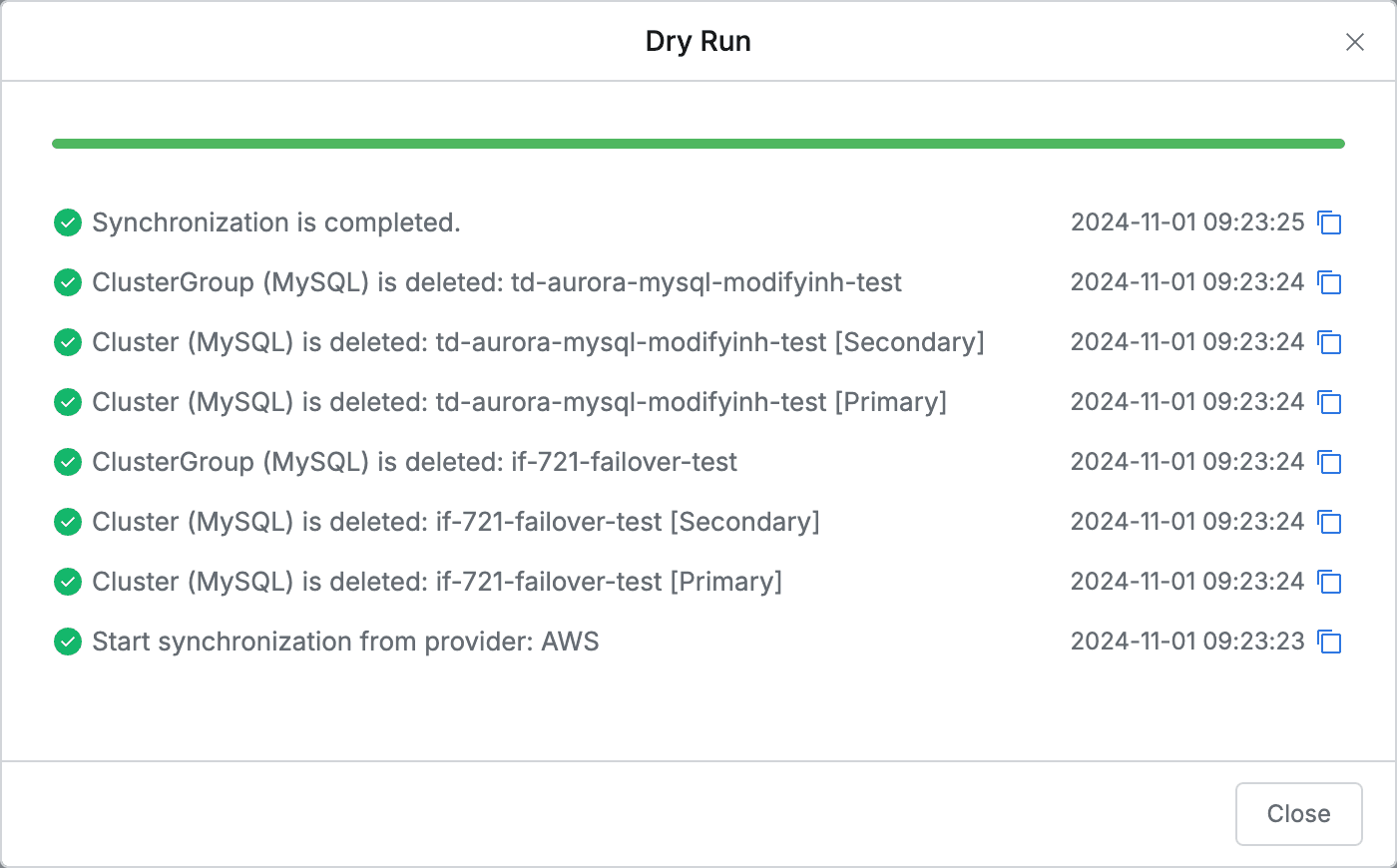Click the 09:23:23 timestamp on the AWS row
Screen dimensions: 1397x868
point(1187,642)
